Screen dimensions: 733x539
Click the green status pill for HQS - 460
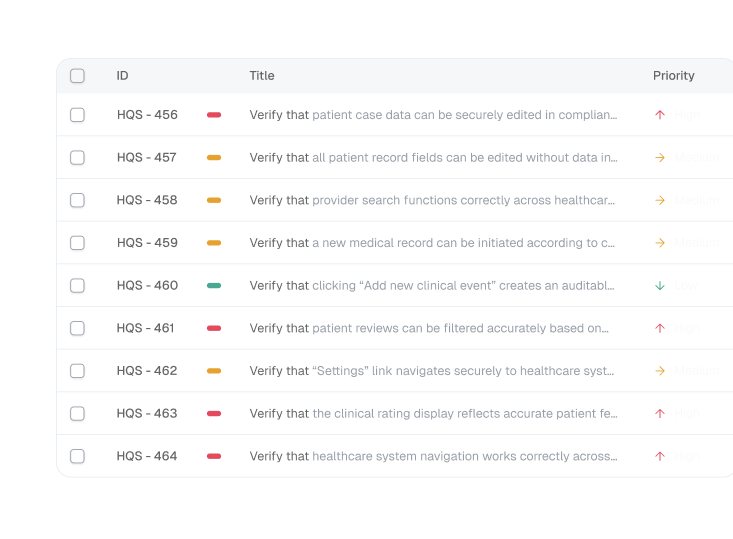pyautogui.click(x=214, y=286)
